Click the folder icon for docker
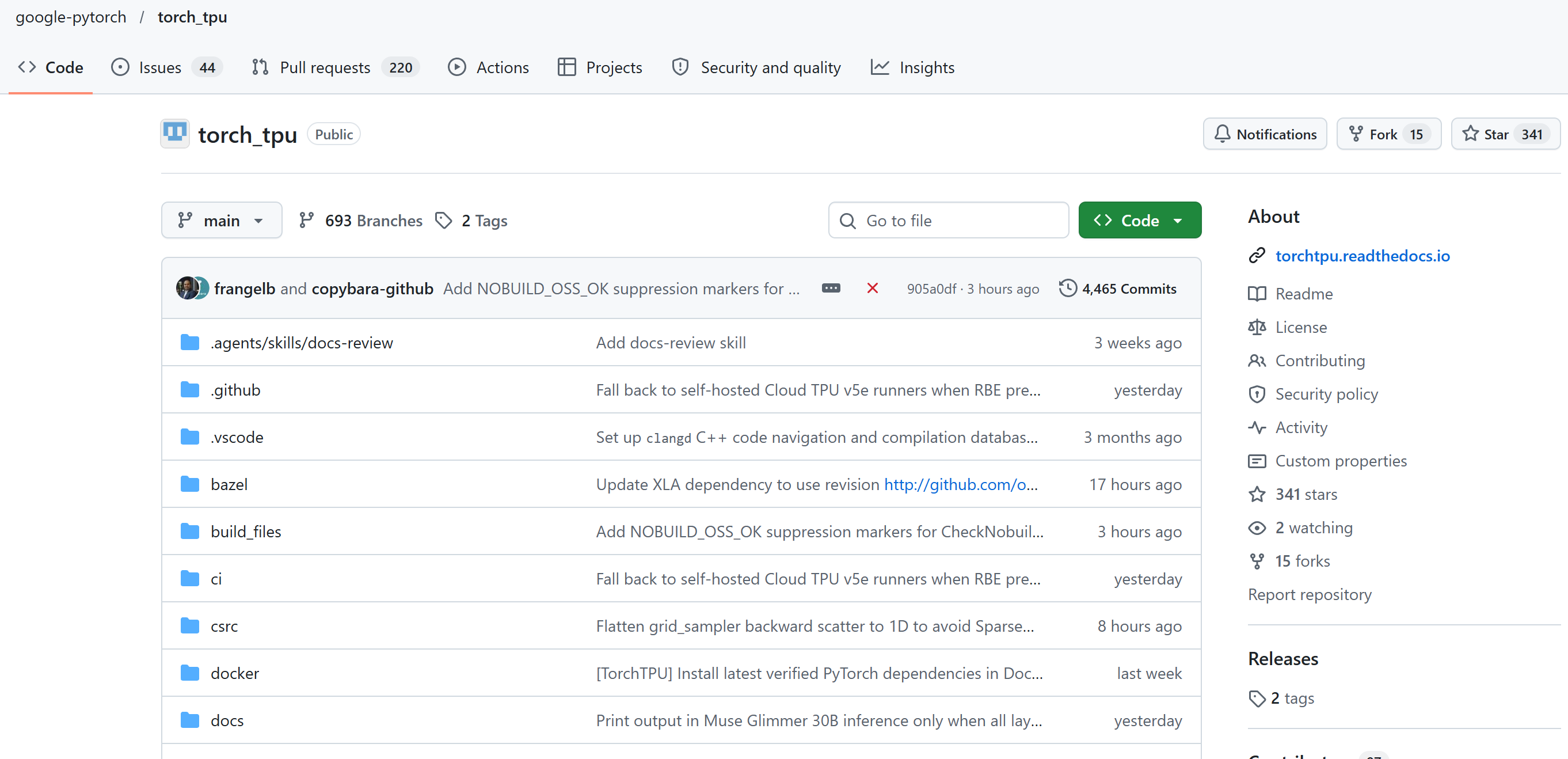Screen dimensions: 1568x759 coord(190,673)
